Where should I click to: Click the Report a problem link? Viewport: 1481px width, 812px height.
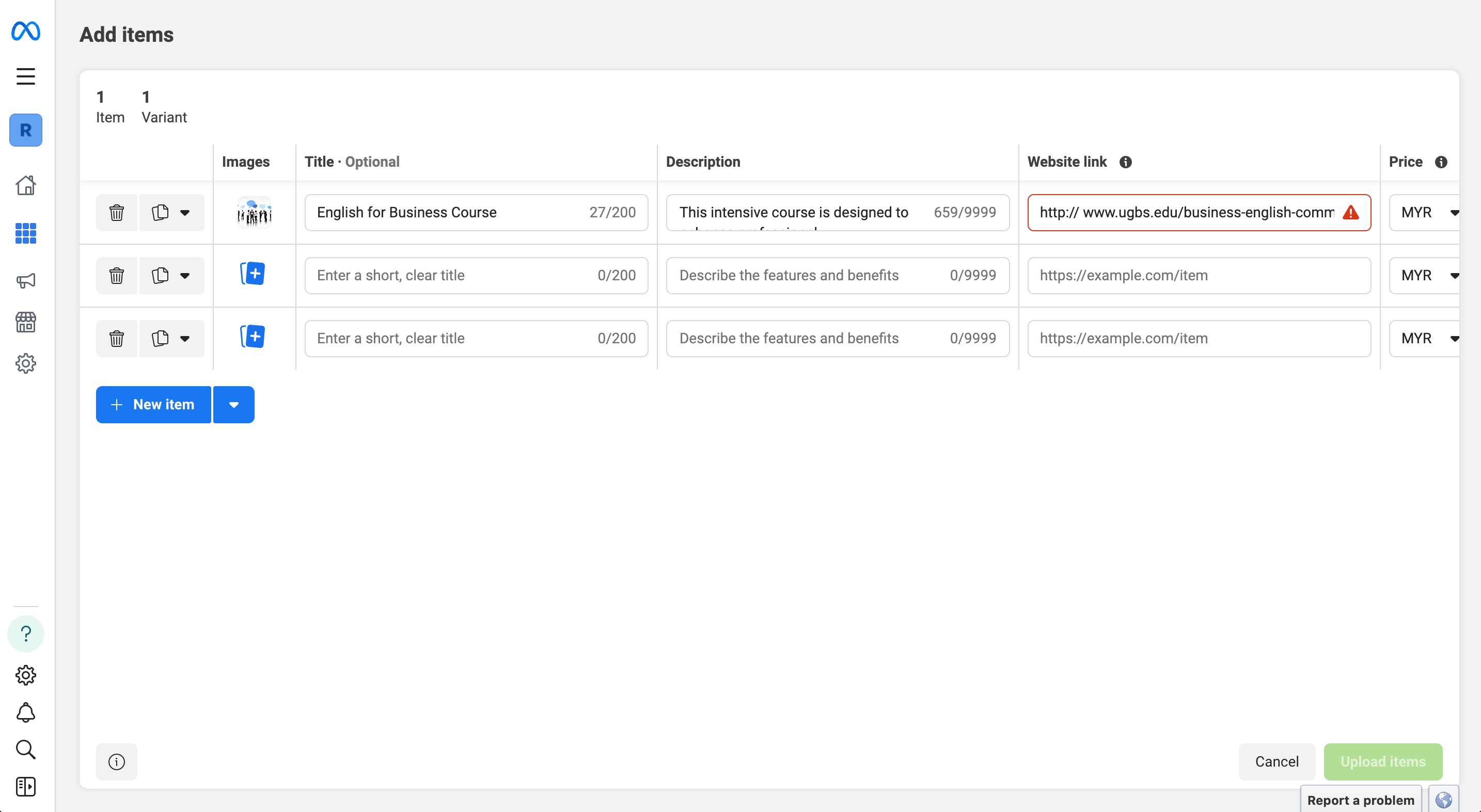[x=1361, y=800]
